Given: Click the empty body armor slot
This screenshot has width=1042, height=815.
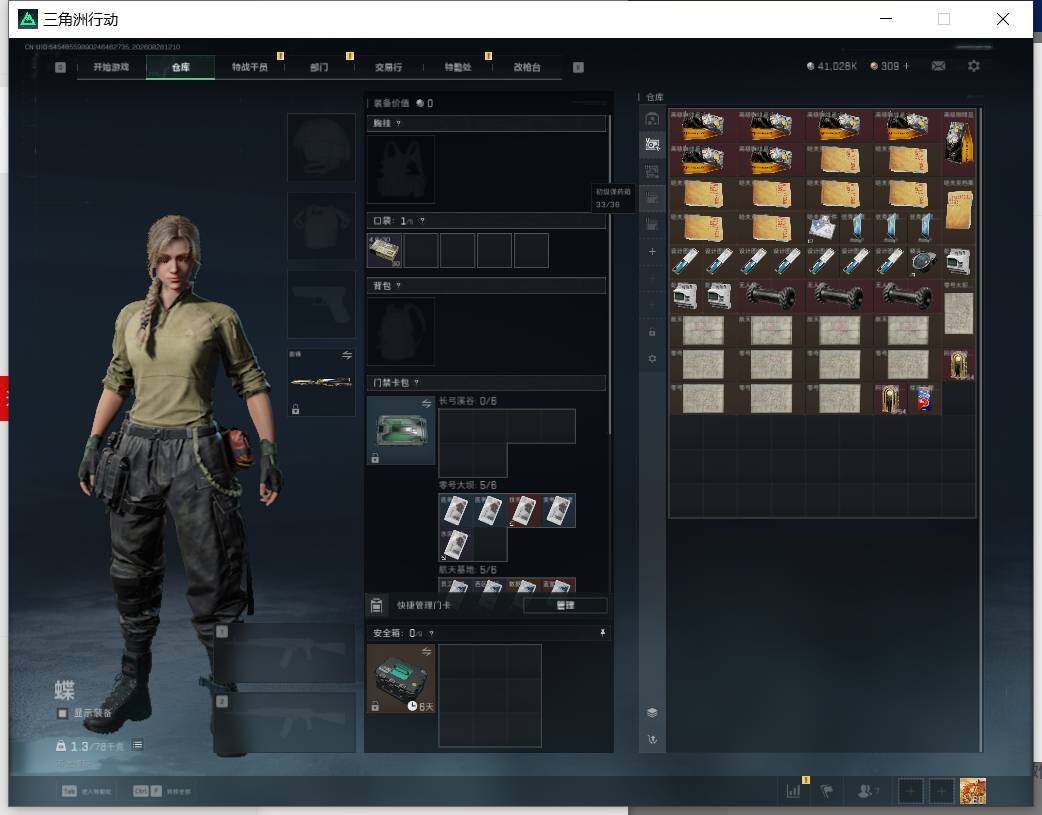Looking at the screenshot, I should [x=321, y=226].
